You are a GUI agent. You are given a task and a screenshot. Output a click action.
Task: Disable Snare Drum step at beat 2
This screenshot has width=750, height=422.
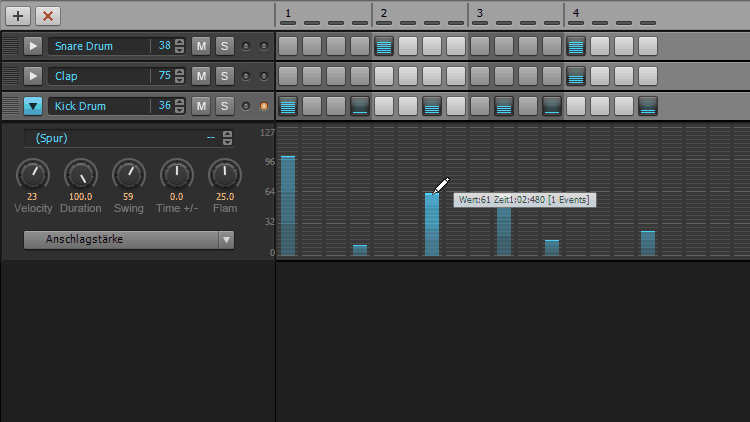click(x=384, y=46)
